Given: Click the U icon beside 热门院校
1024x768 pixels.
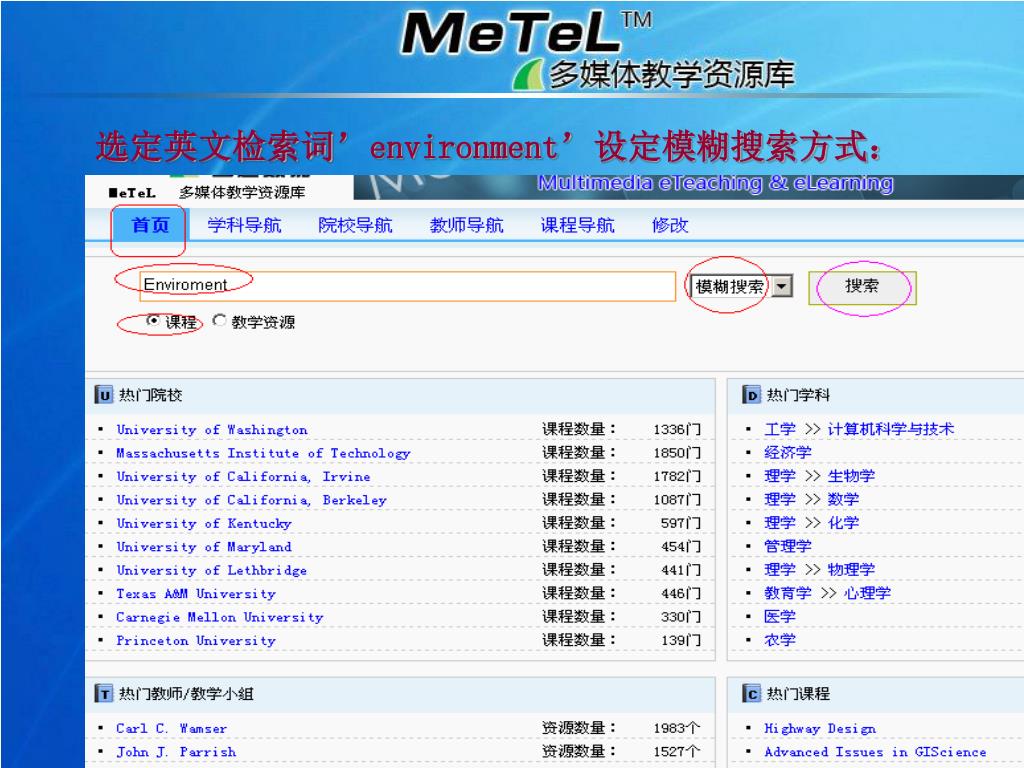Looking at the screenshot, I should (104, 395).
